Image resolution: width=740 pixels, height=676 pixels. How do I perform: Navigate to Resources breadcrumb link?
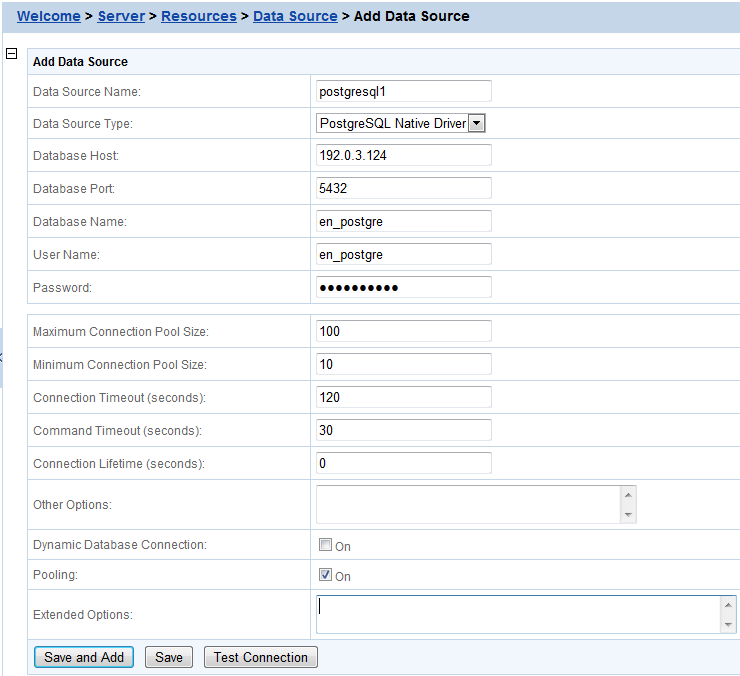click(x=198, y=16)
